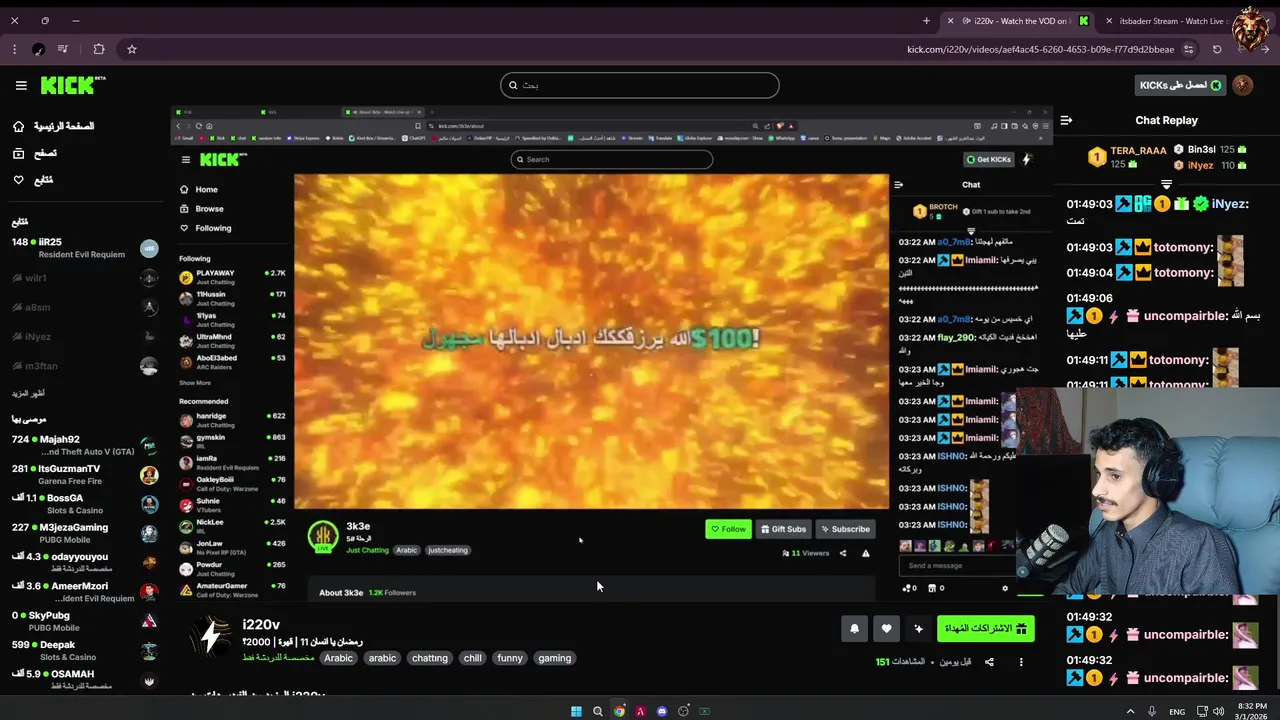Open followed channel iiR25
1280x720 pixels.
click(84, 248)
